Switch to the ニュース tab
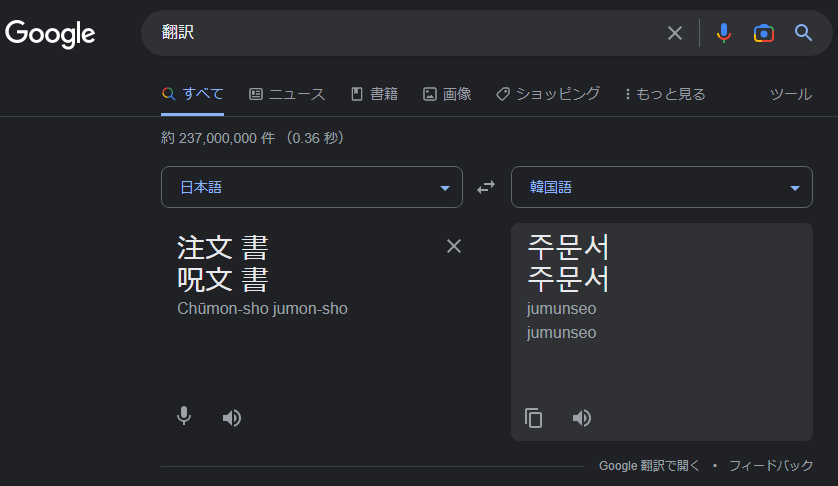Image resolution: width=838 pixels, height=486 pixels. click(x=287, y=94)
